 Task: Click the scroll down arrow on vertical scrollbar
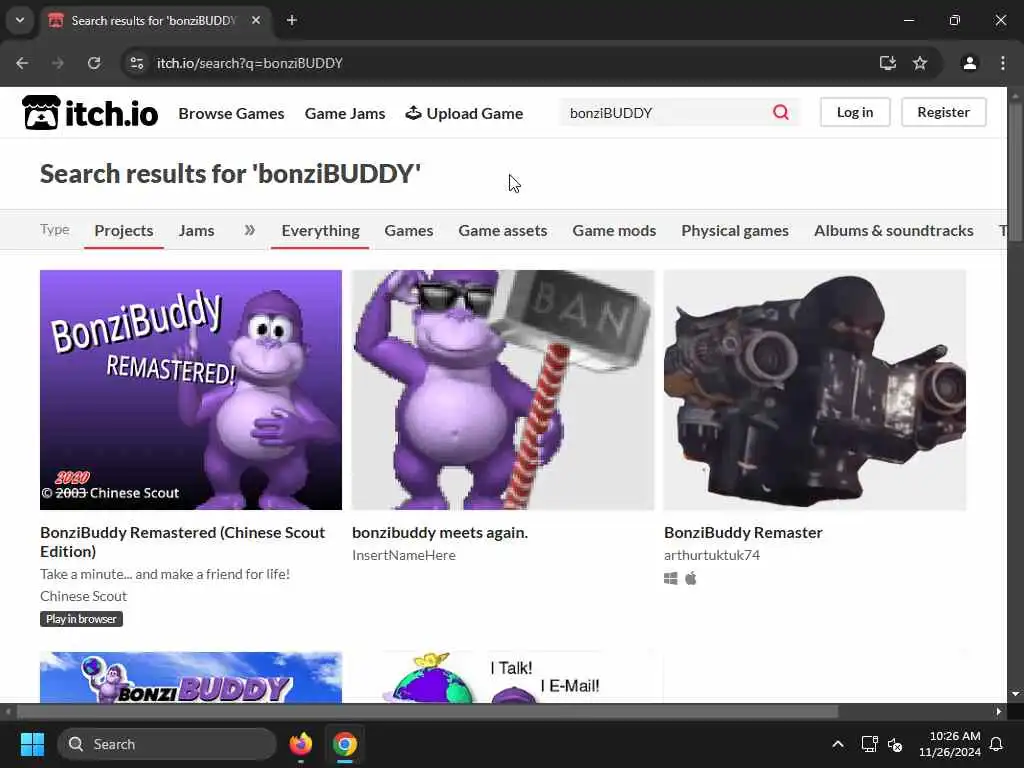point(1015,694)
